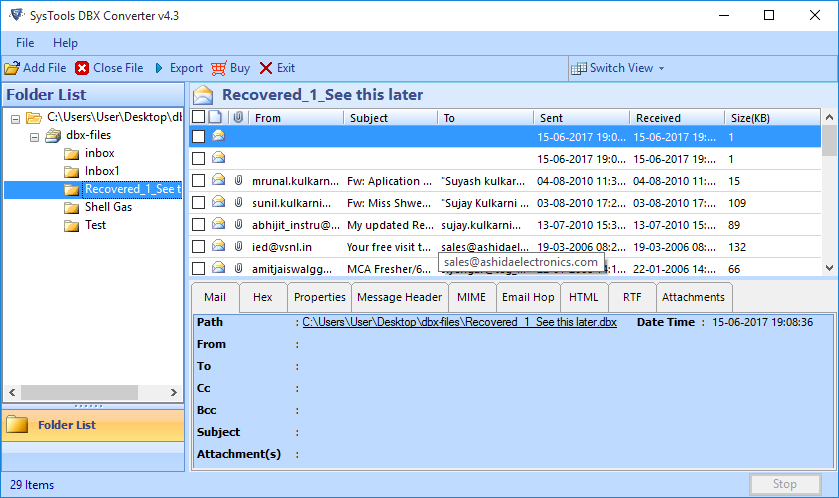Click the open envelope icon beside Recovered_1 heading
Image resolution: width=839 pixels, height=498 pixels.
(x=203, y=95)
